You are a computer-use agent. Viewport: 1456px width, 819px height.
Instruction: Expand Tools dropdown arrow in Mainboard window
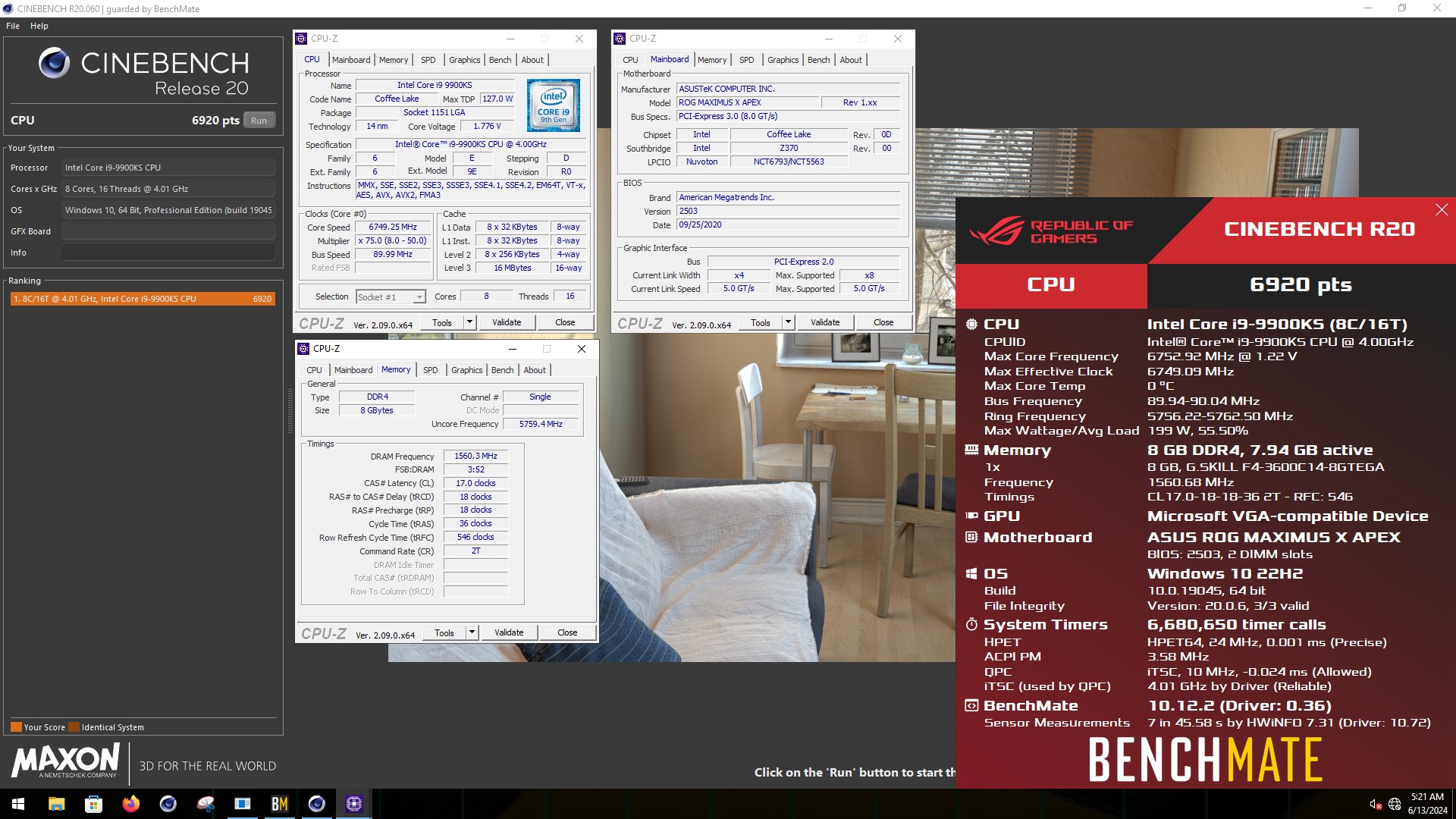(788, 322)
